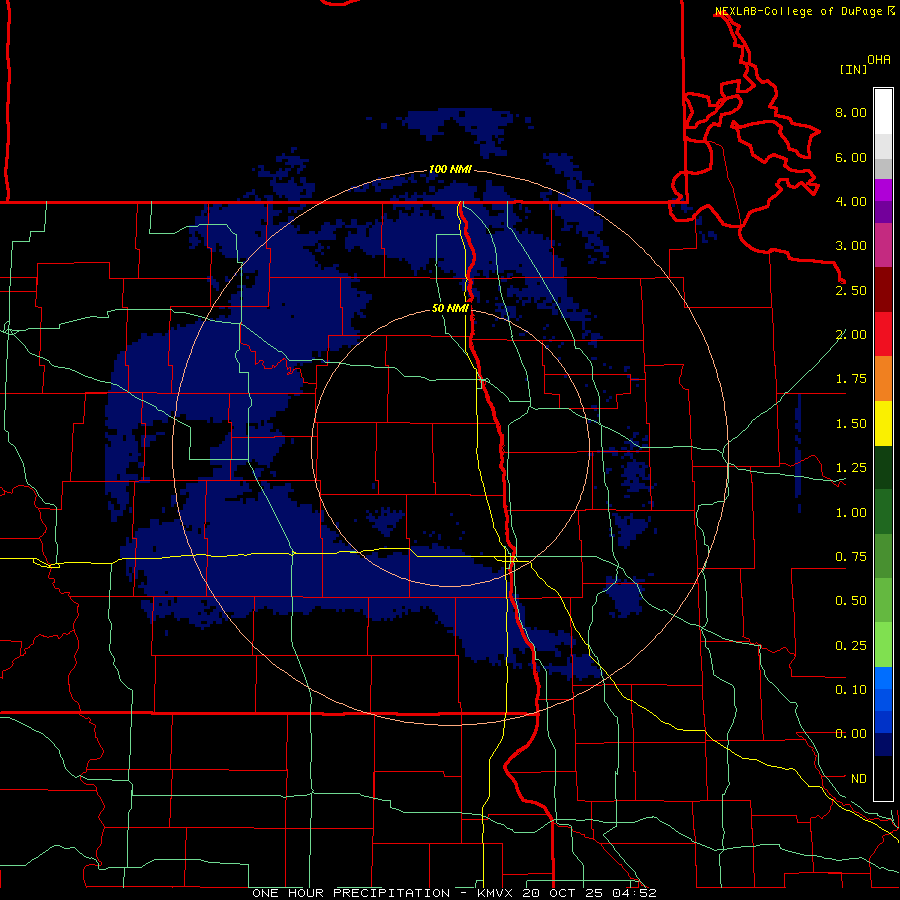Click the 50 NMI range ring label
Screen dimensions: 900x900
(450, 309)
